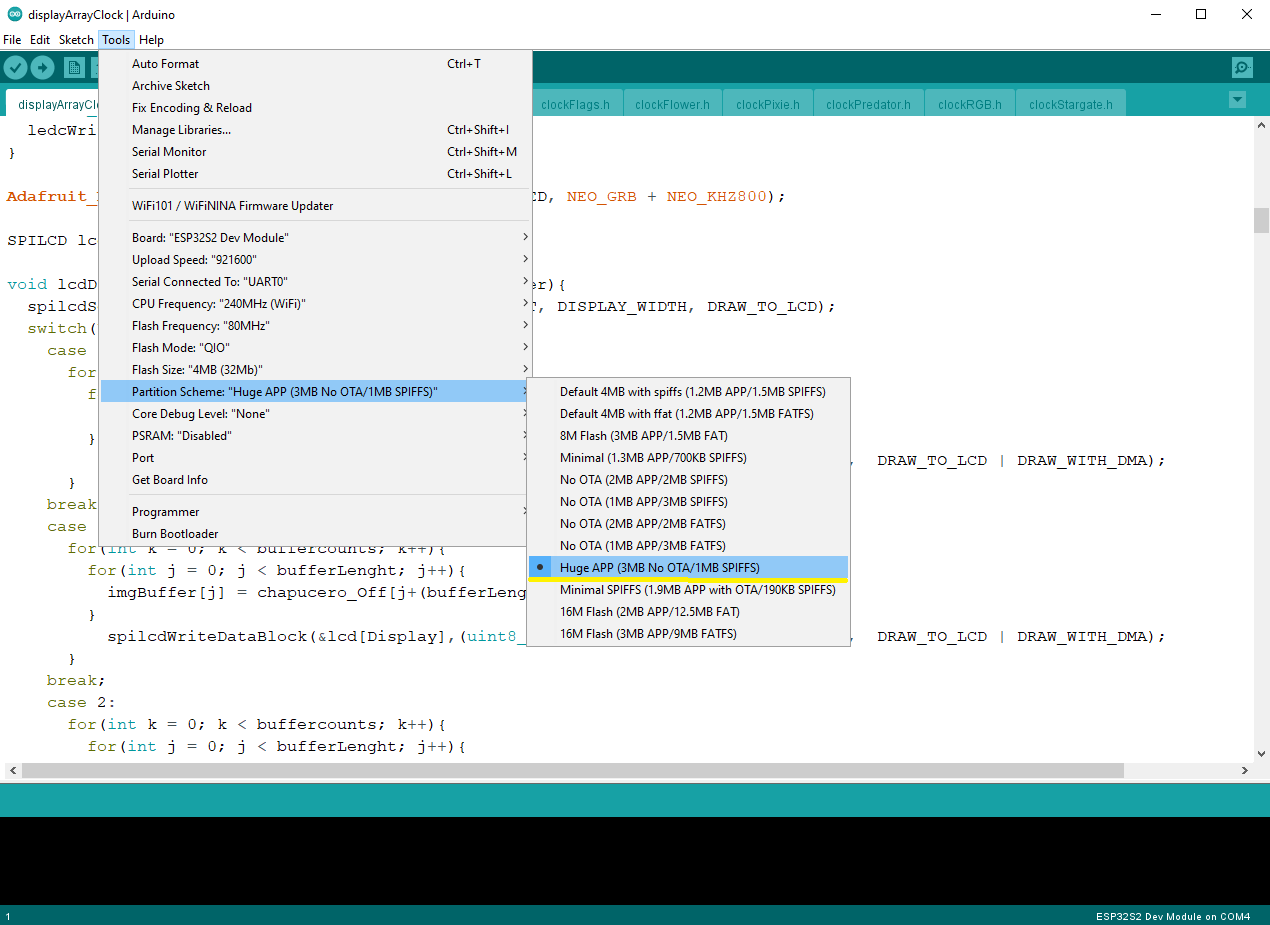Select Default 4MB with spiffs scheme

(x=688, y=392)
